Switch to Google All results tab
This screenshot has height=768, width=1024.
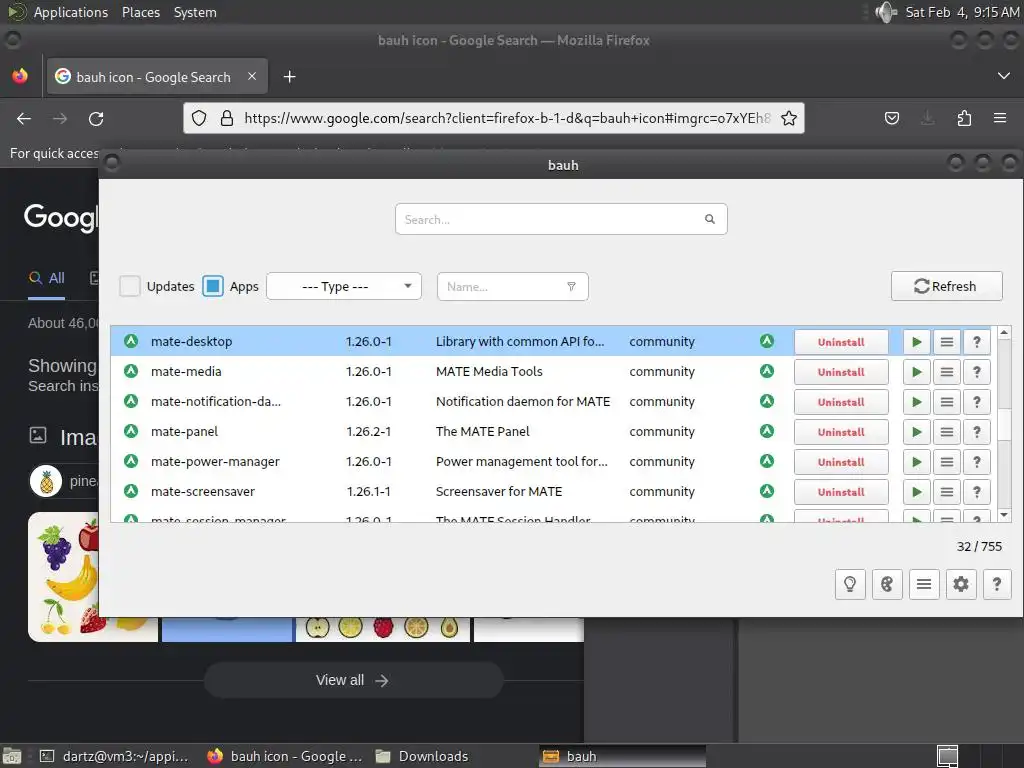pyautogui.click(x=46, y=278)
